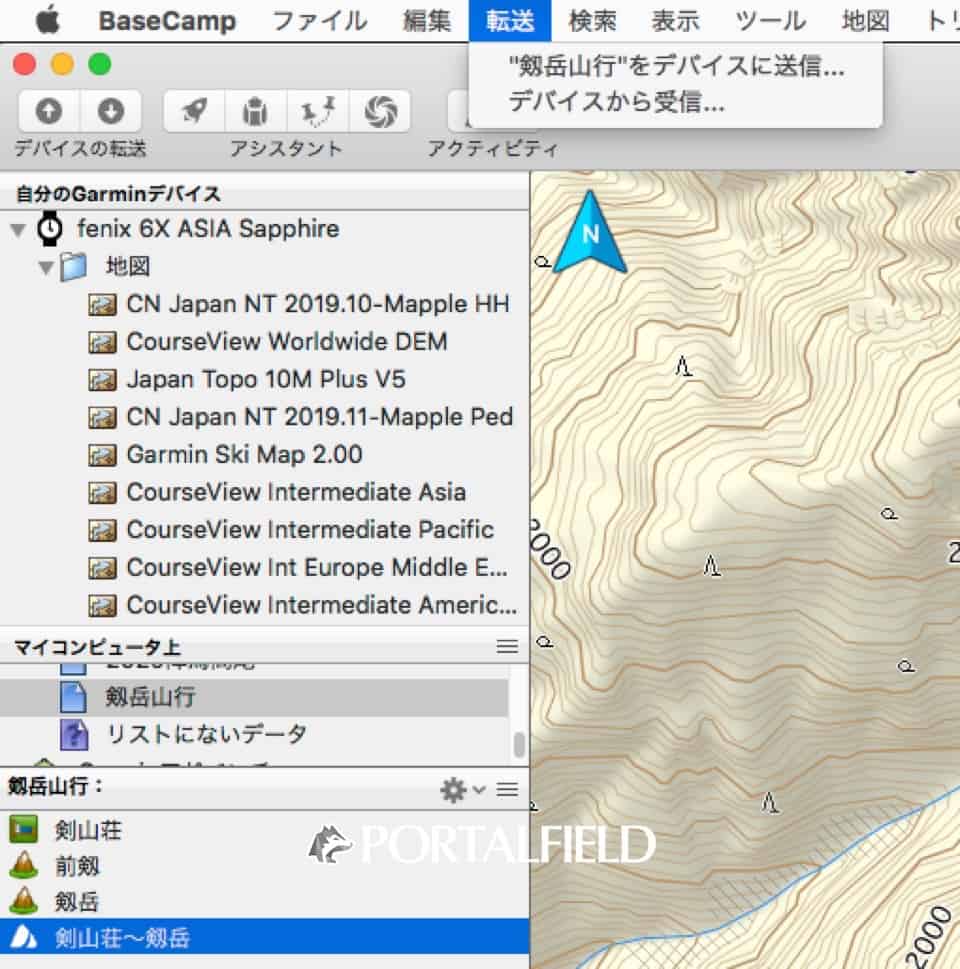This screenshot has height=969, width=960.
Task: Open the ツール menu
Action: tap(770, 21)
